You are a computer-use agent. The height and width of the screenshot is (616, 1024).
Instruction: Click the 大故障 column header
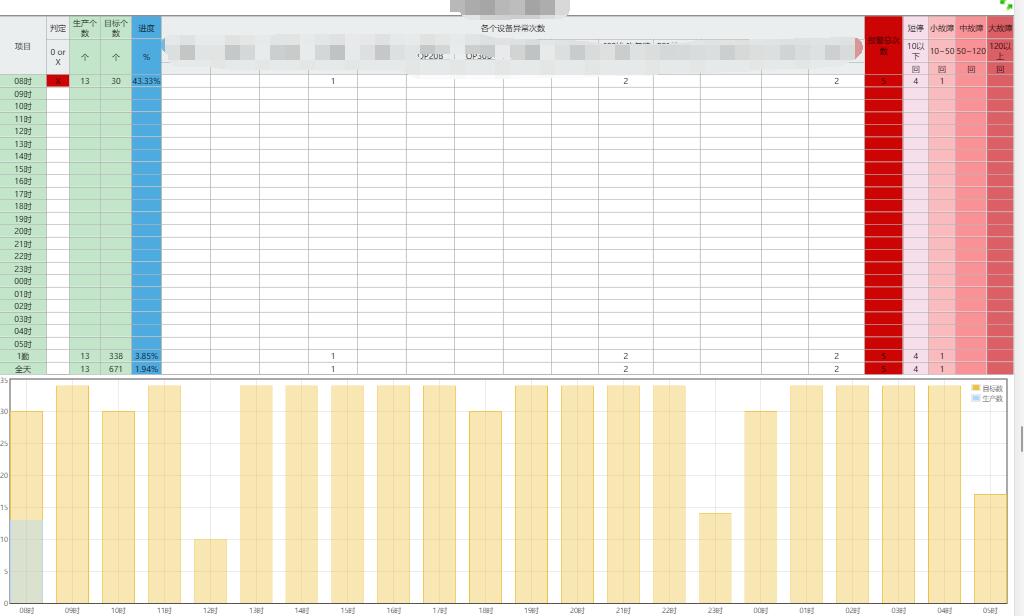(1000, 29)
